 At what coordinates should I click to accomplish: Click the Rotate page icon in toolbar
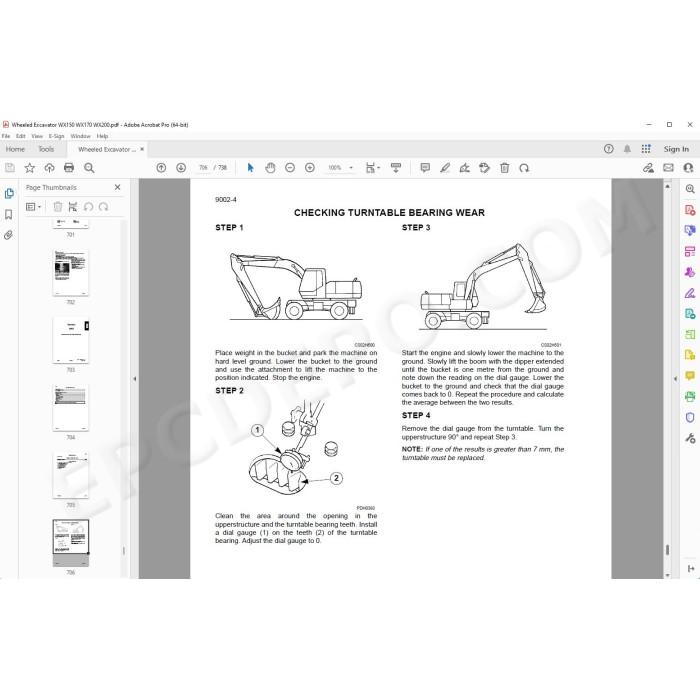524,168
